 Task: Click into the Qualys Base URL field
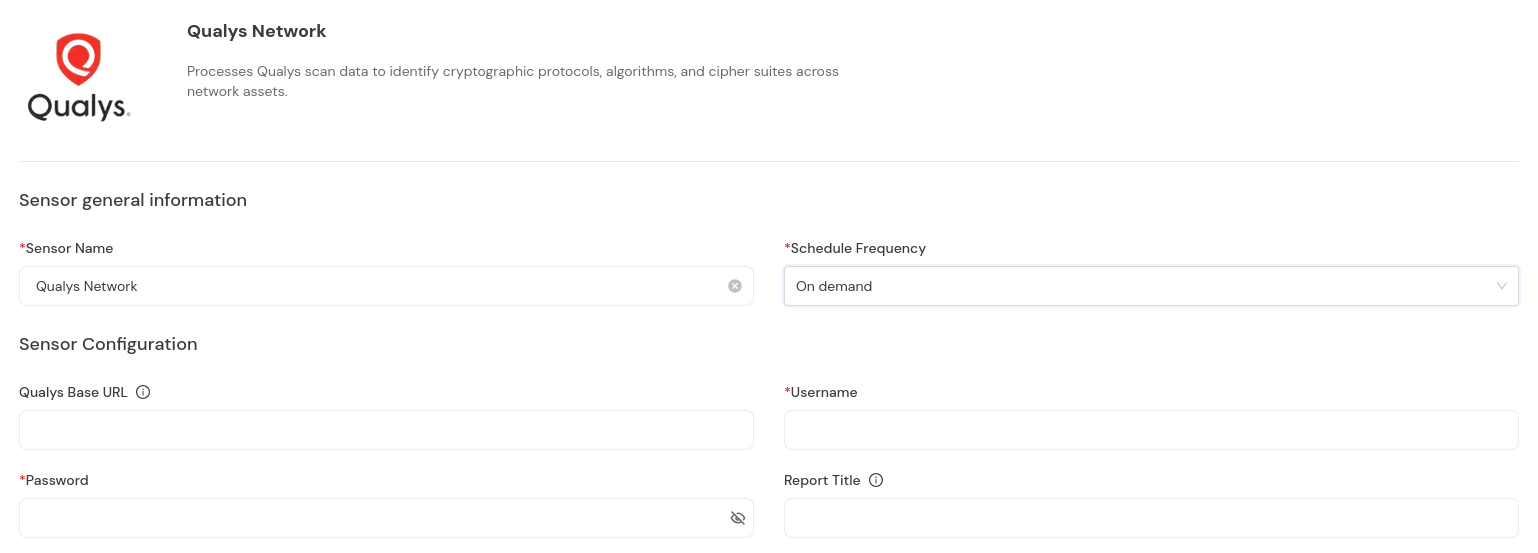coord(386,430)
